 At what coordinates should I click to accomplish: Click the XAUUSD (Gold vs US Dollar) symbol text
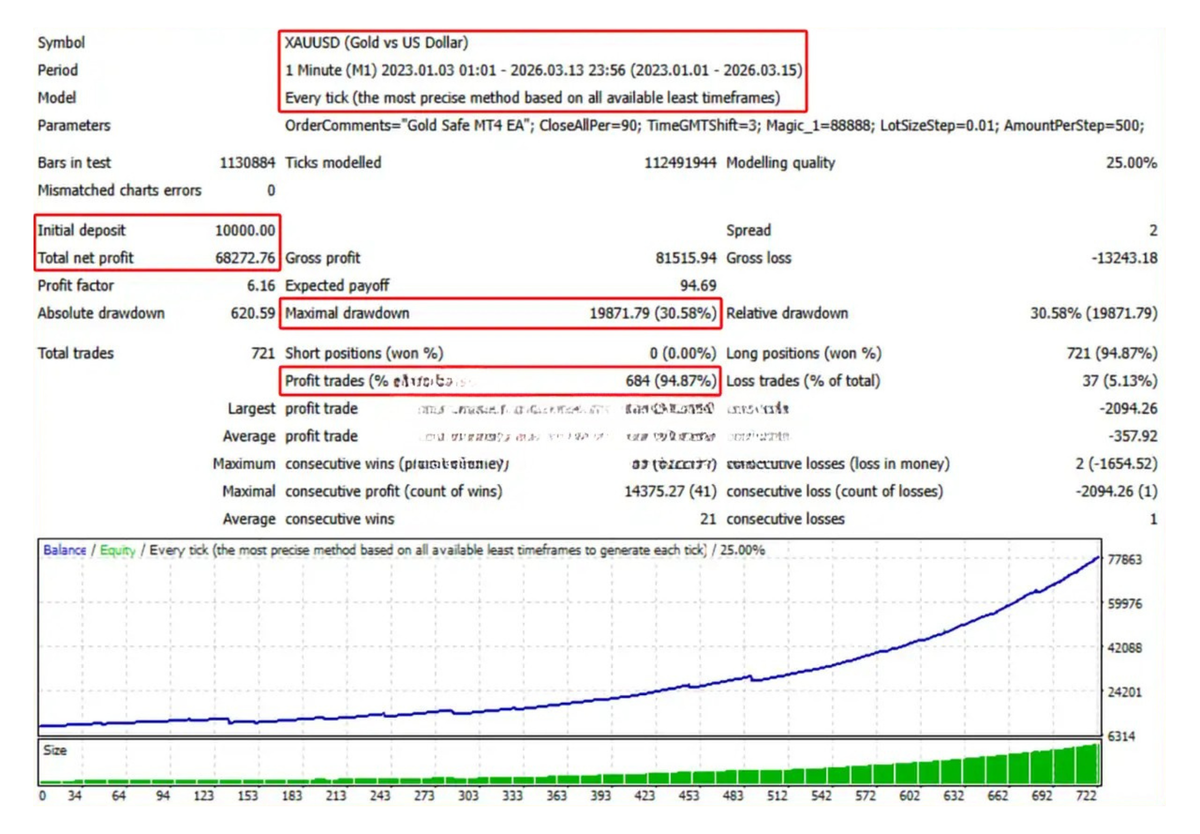point(377,43)
